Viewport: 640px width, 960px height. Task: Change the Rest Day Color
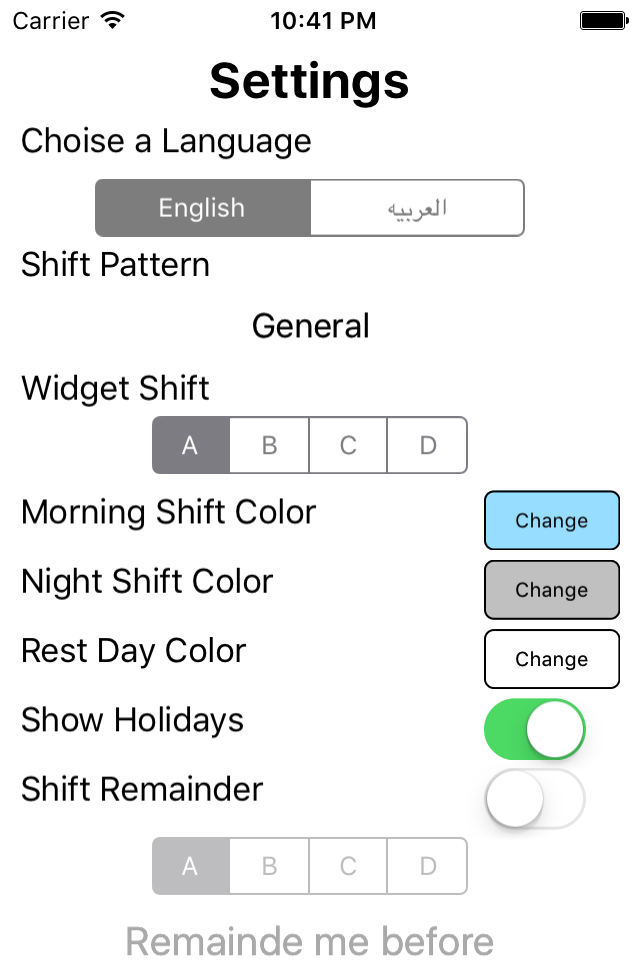click(x=551, y=659)
